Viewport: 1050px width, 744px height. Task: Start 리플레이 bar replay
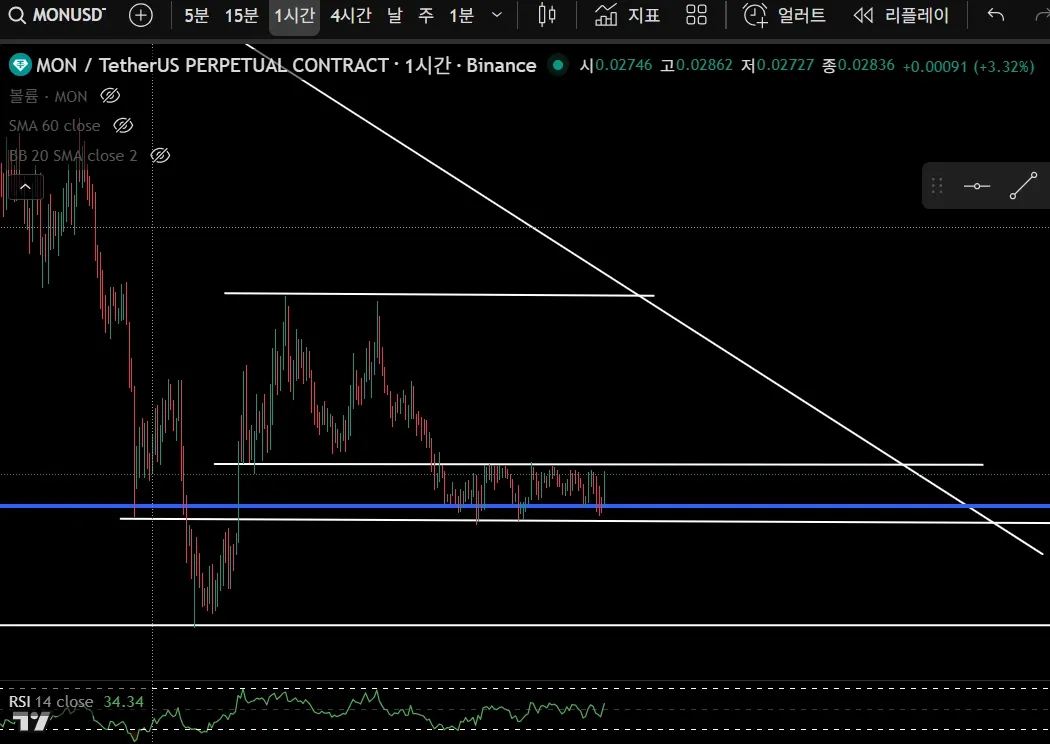pyautogui.click(x=901, y=15)
